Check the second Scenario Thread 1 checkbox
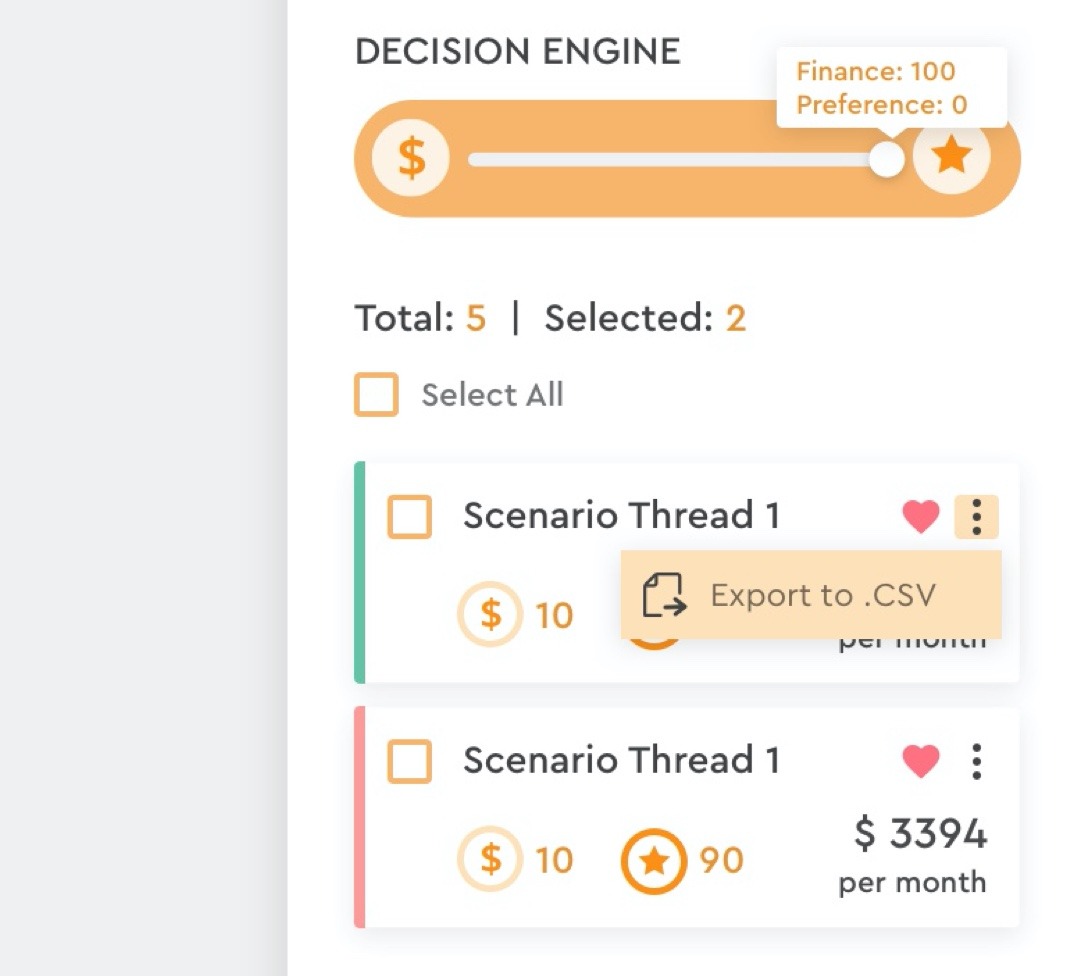The image size is (1088, 976). click(x=408, y=760)
